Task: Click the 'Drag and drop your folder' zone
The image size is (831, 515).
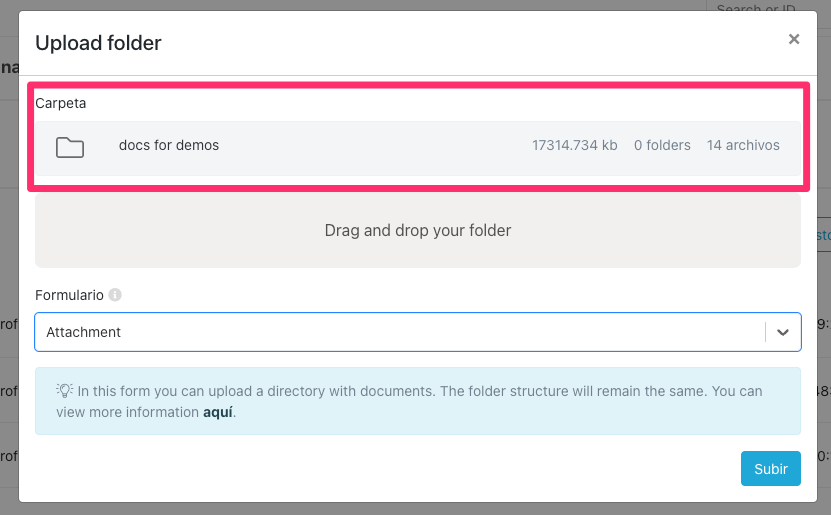Action: [x=417, y=231]
